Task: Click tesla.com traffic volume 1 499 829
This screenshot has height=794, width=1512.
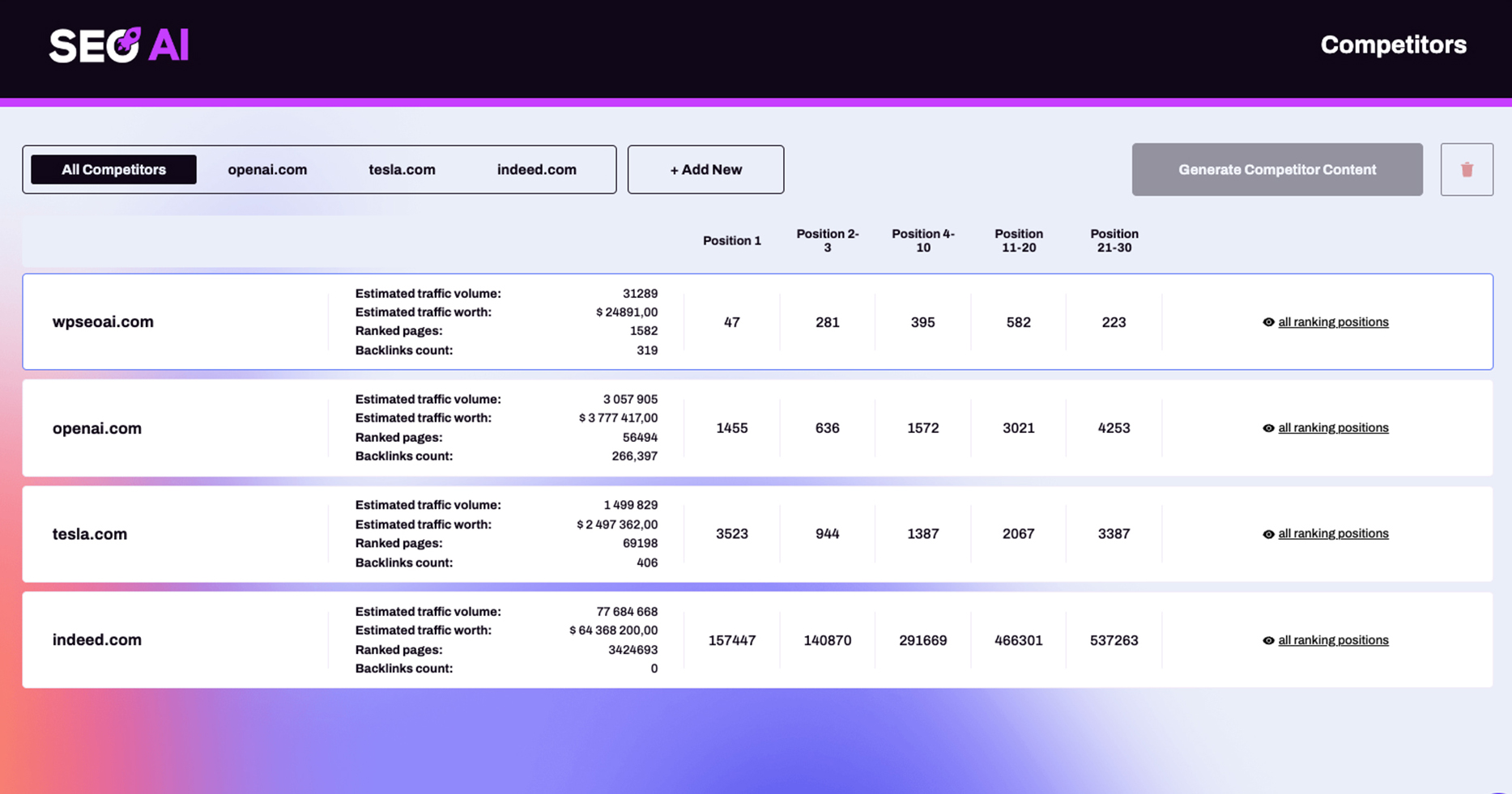Action: tap(631, 505)
